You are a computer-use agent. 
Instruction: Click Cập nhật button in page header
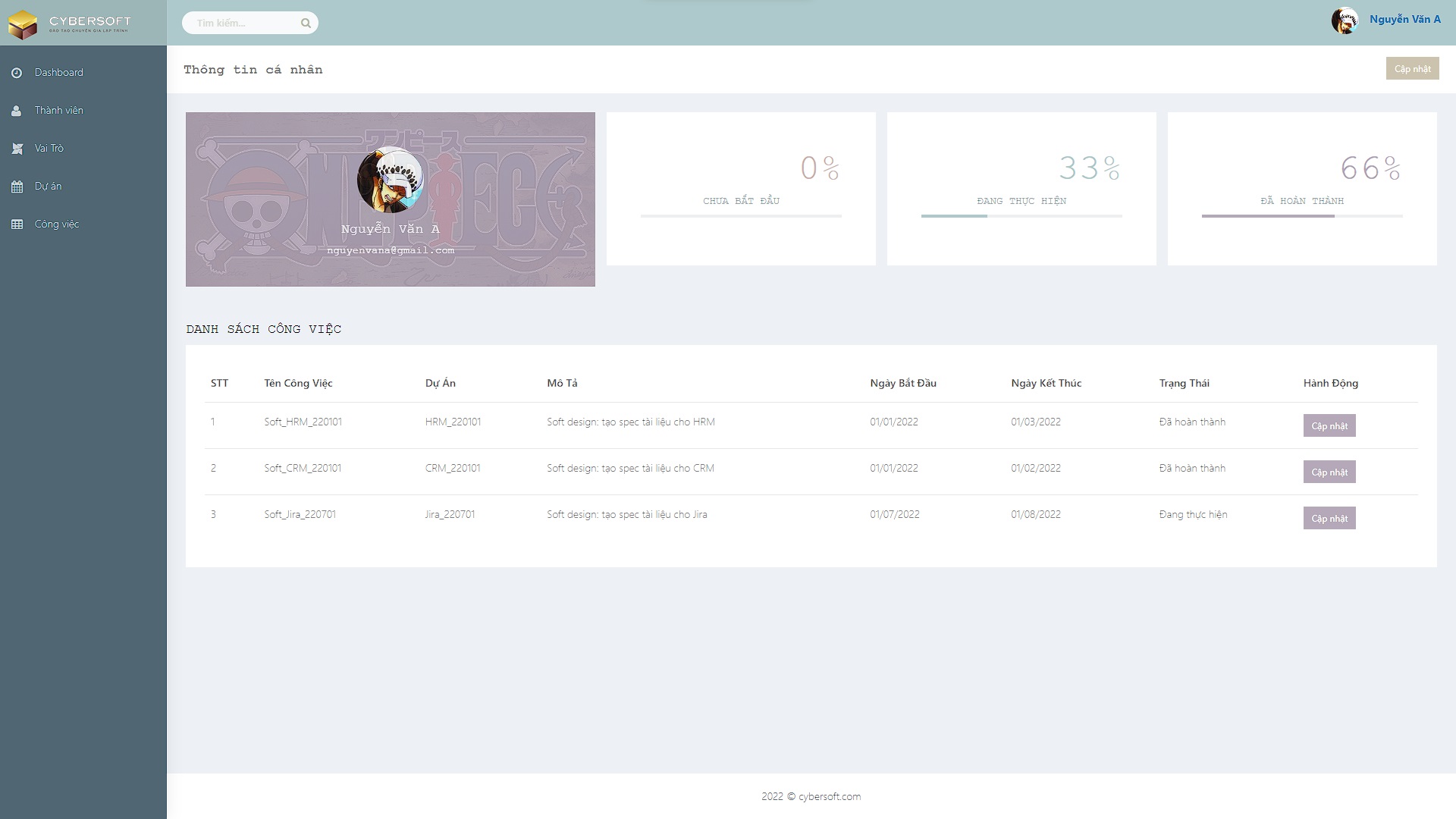[1412, 69]
